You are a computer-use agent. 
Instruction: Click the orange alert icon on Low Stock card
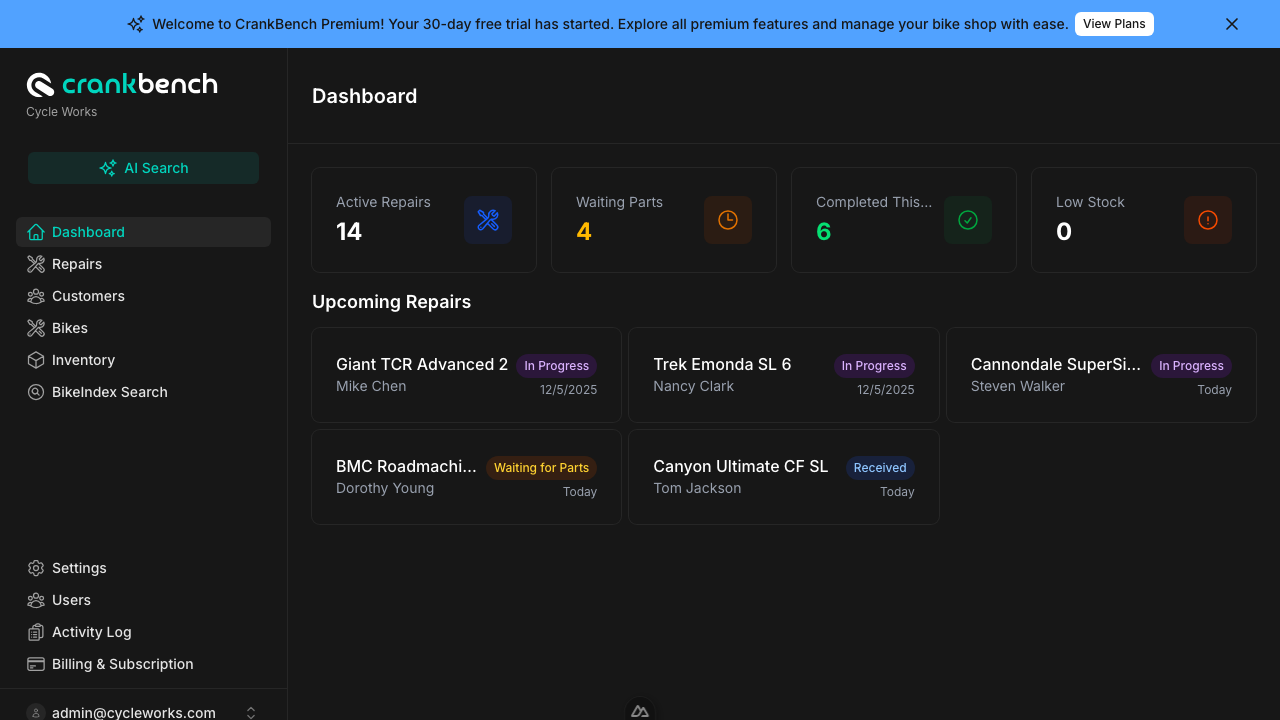pyautogui.click(x=1208, y=220)
